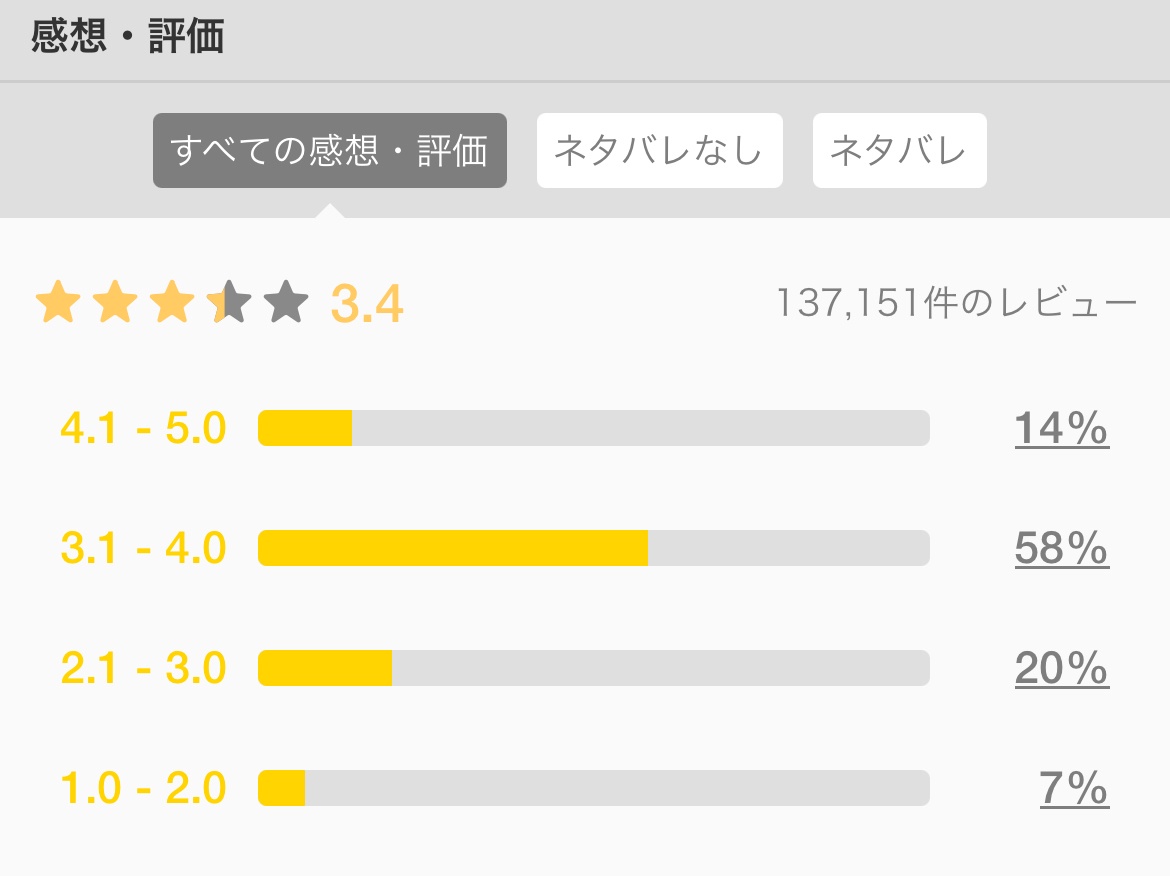Click the 4.1 - 5.0 rating bar

coord(593,428)
